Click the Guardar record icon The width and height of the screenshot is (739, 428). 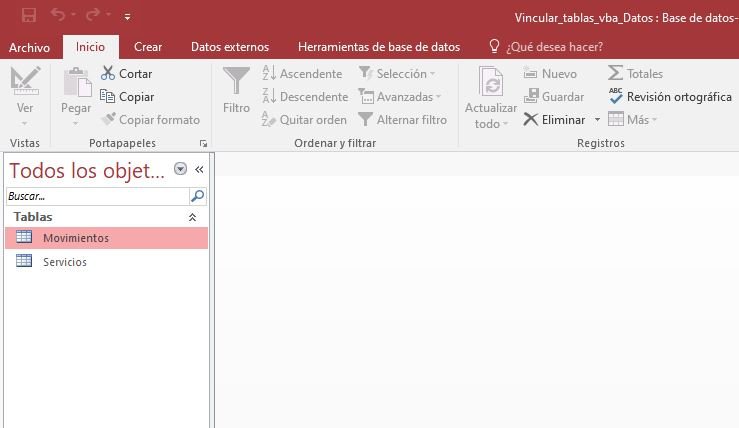531,96
